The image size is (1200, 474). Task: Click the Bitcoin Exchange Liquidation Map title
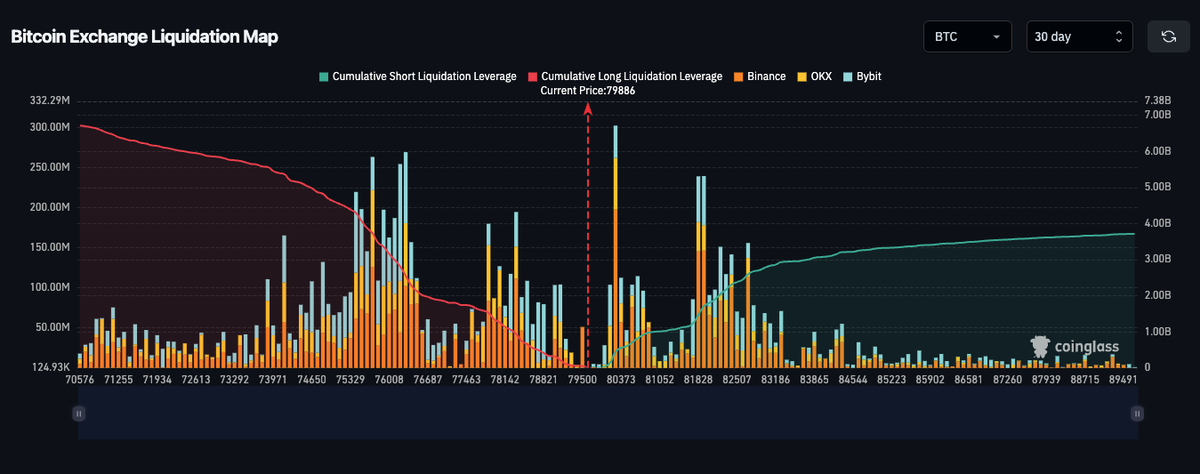pyautogui.click(x=144, y=36)
